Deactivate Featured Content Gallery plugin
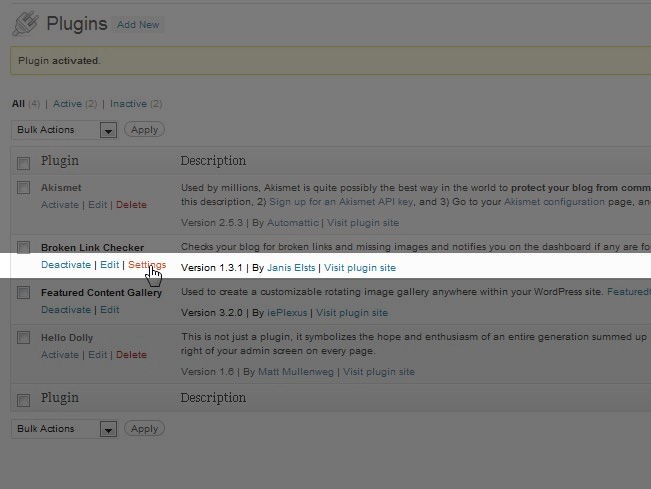The image size is (651, 489). (x=66, y=310)
